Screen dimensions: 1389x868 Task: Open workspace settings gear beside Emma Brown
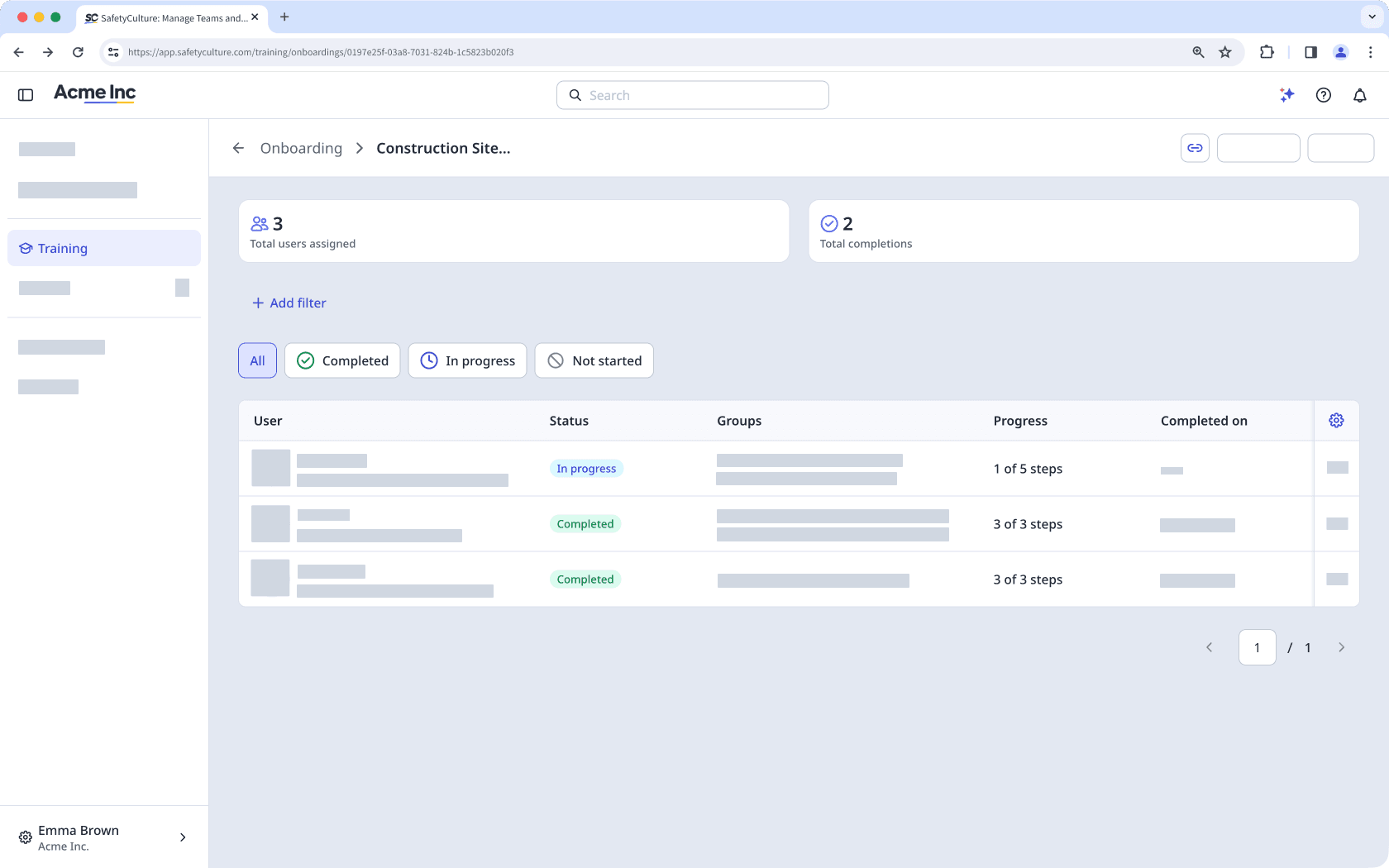(25, 837)
